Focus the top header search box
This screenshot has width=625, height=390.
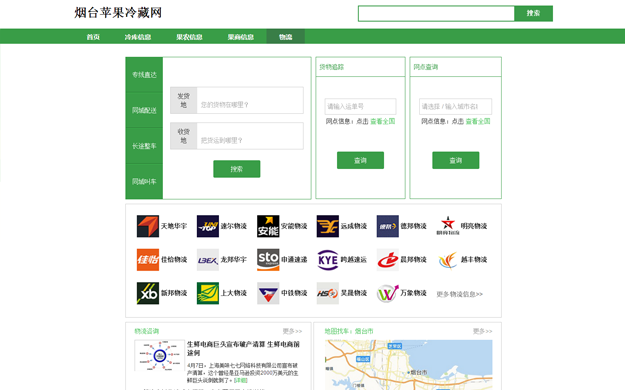point(436,14)
